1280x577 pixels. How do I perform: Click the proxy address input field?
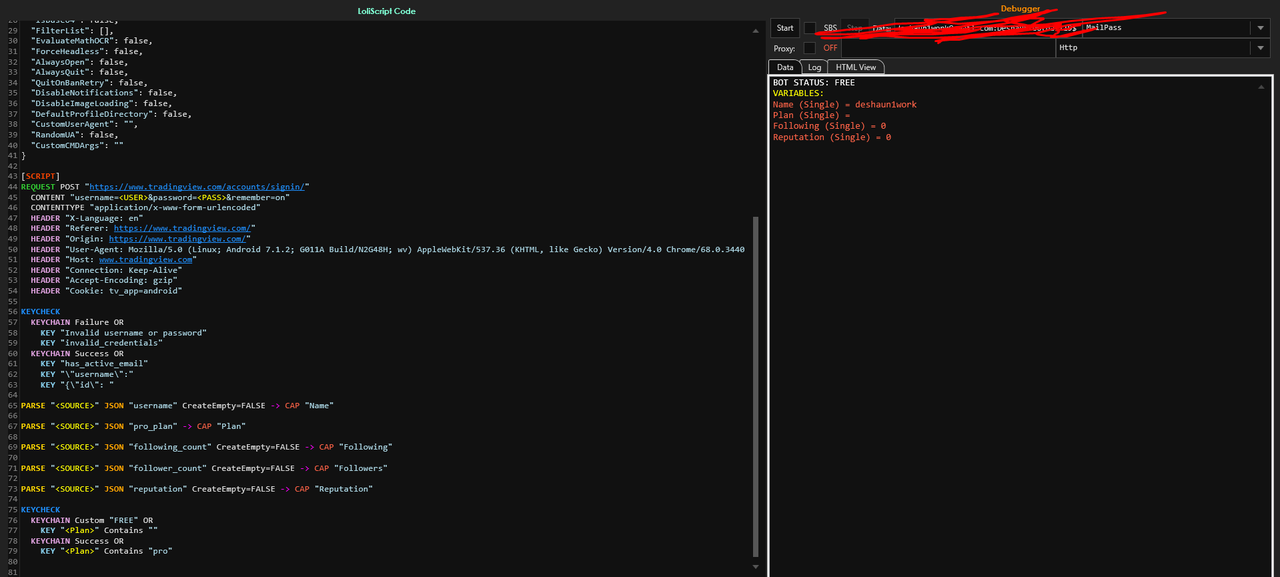[948, 48]
